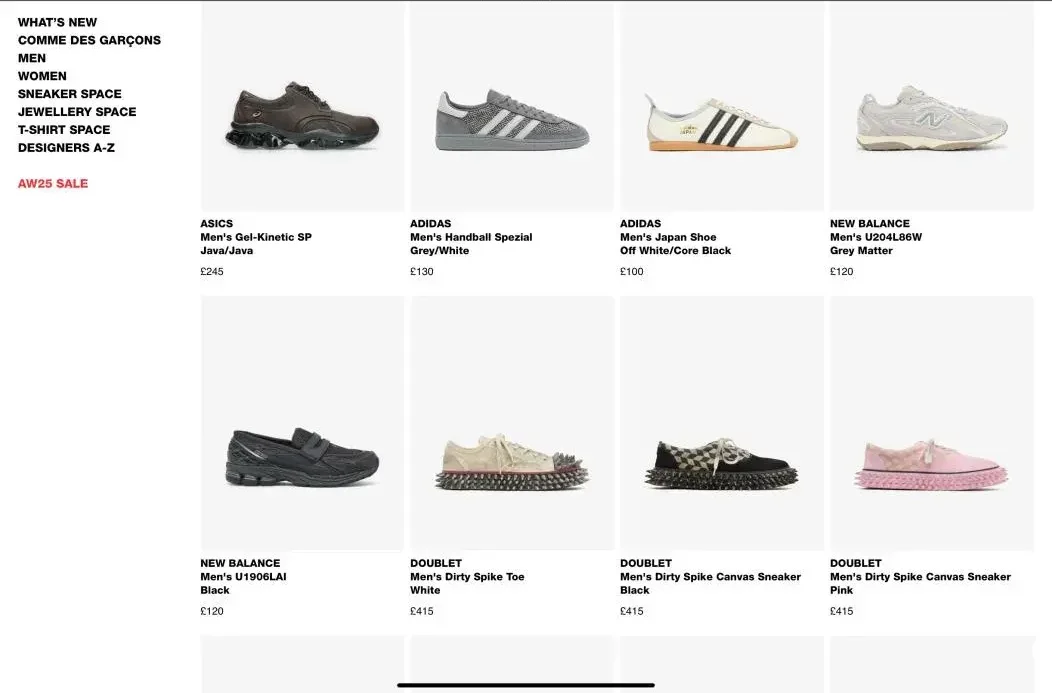The height and width of the screenshot is (693, 1052).
Task: View the black New Balance U1906LAI loafer image
Action: coord(302,457)
